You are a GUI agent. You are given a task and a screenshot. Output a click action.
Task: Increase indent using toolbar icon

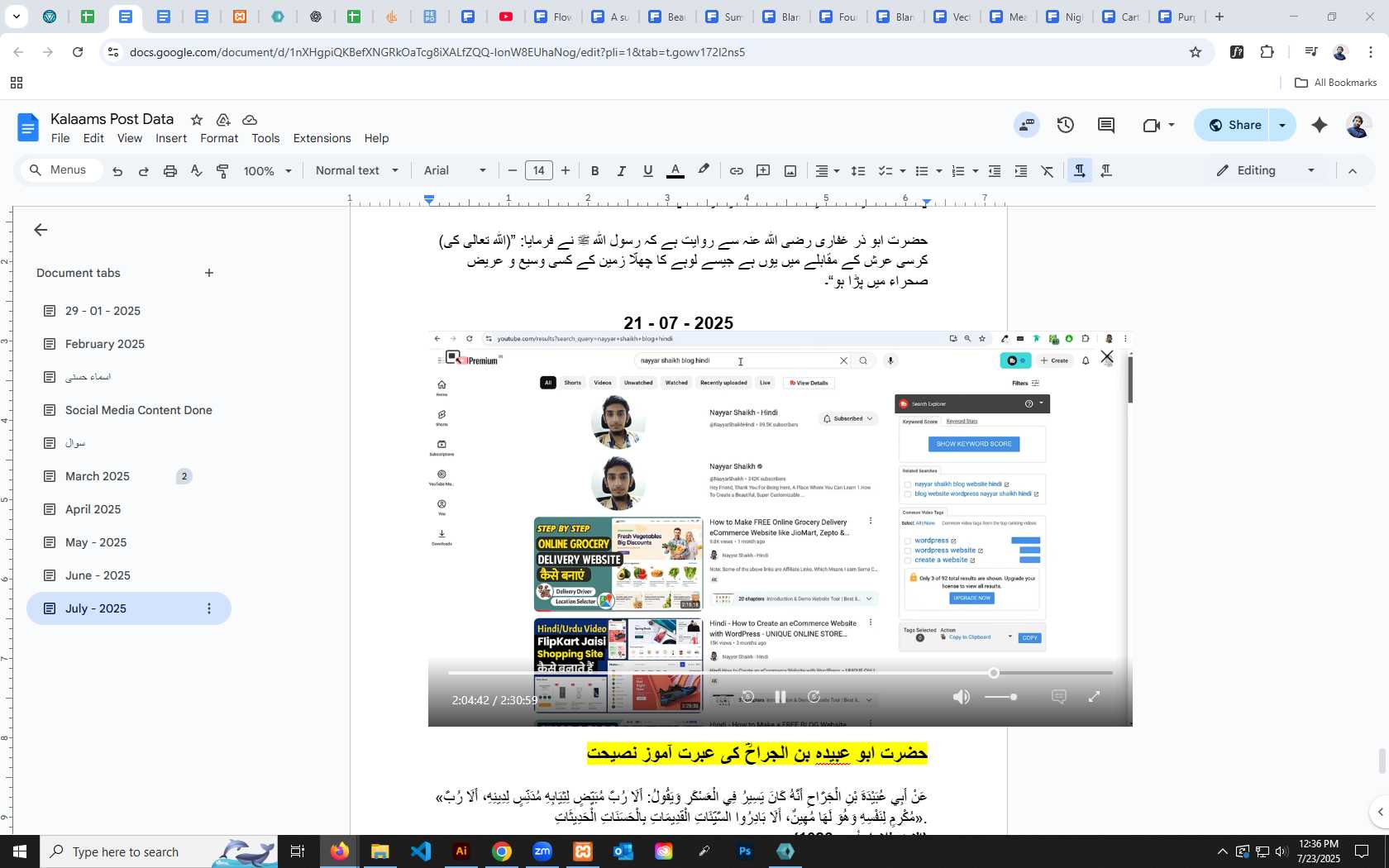(1021, 171)
